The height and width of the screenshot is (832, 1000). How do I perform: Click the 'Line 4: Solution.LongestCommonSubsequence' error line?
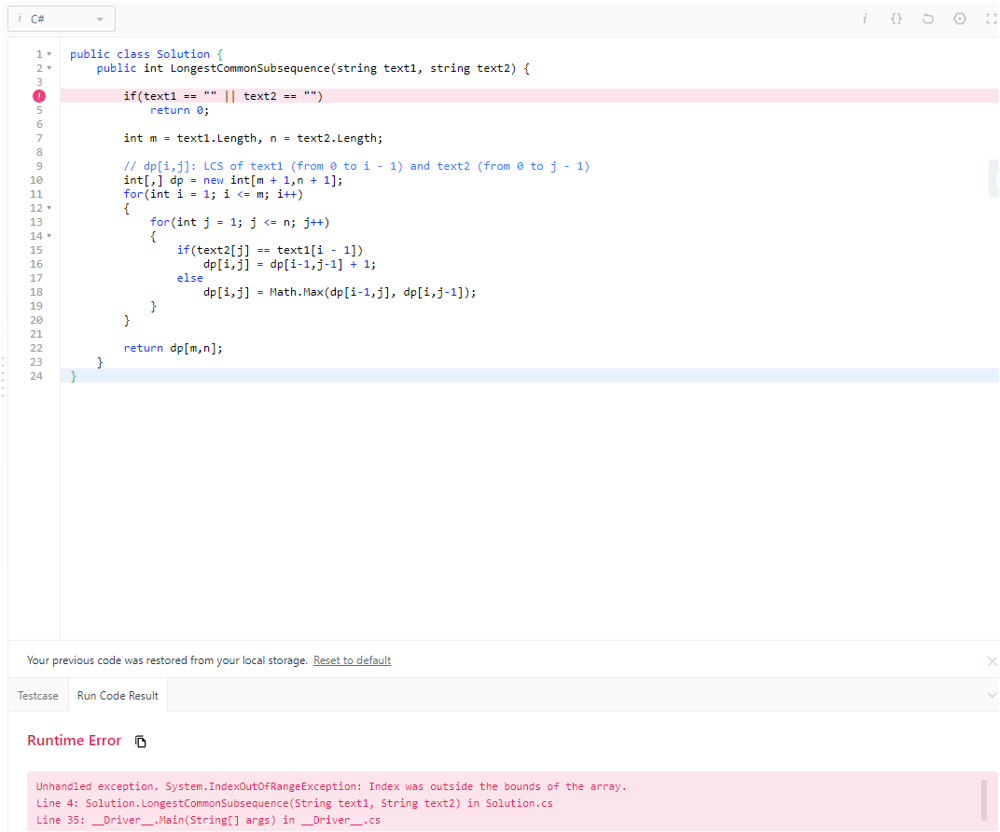click(295, 803)
